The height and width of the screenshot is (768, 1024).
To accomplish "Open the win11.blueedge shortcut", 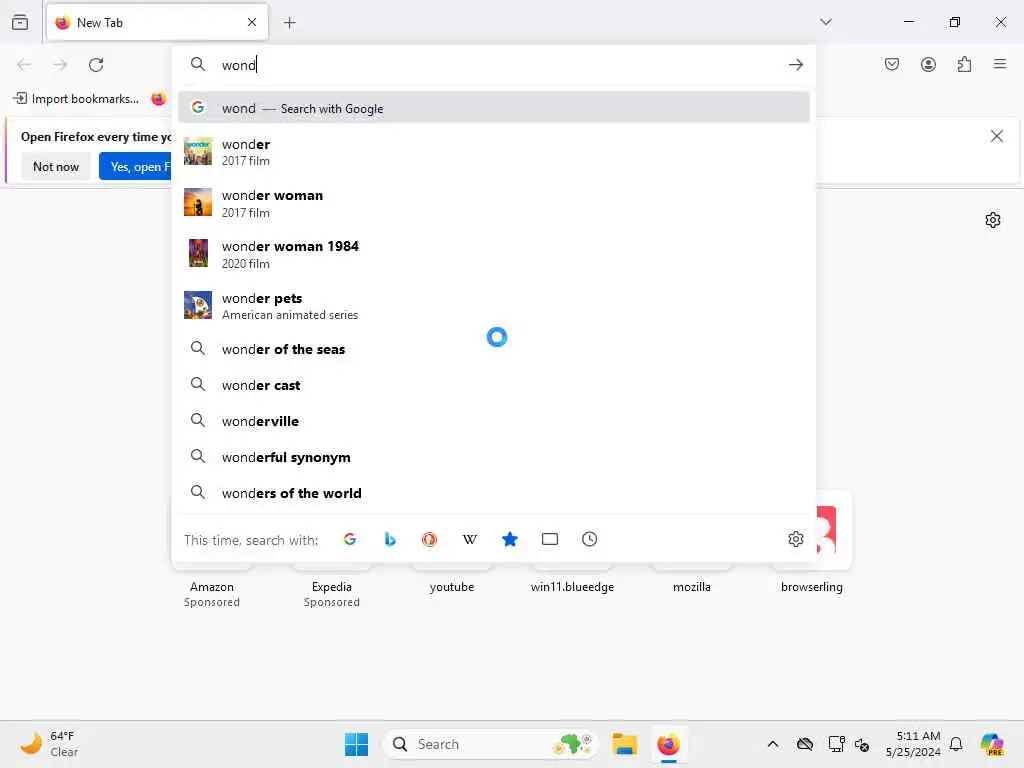I will [x=572, y=587].
